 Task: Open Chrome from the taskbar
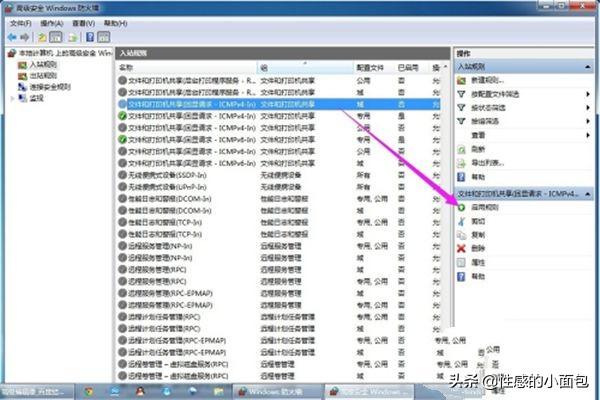[89, 392]
